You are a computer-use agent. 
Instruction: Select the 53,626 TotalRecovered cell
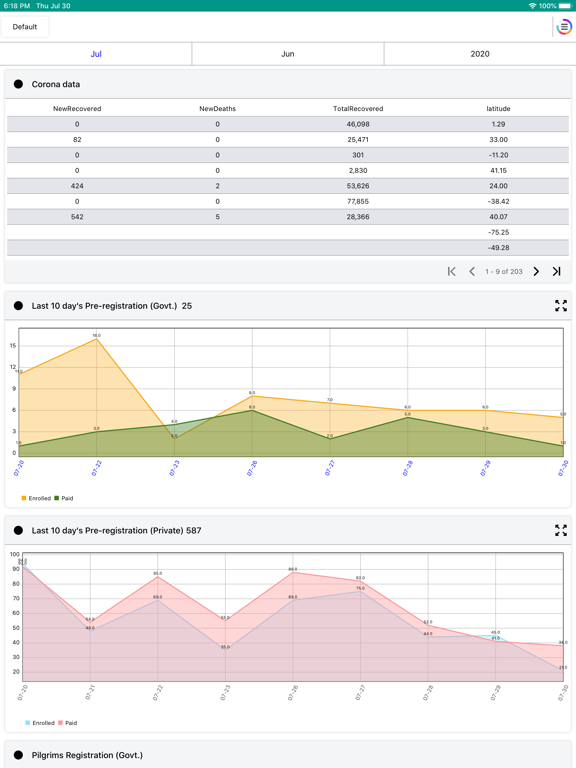(358, 186)
